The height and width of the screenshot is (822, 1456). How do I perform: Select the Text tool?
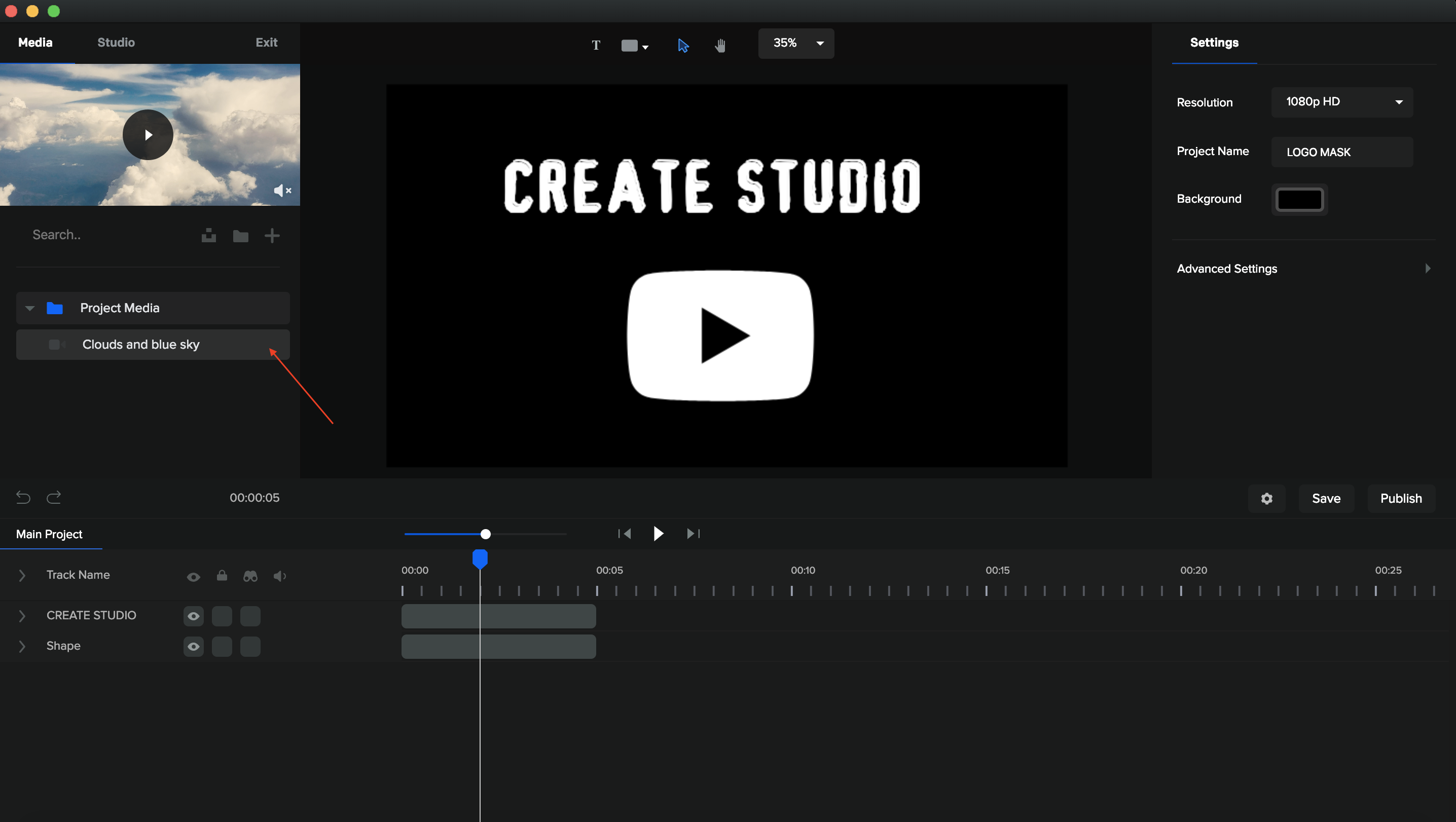596,45
